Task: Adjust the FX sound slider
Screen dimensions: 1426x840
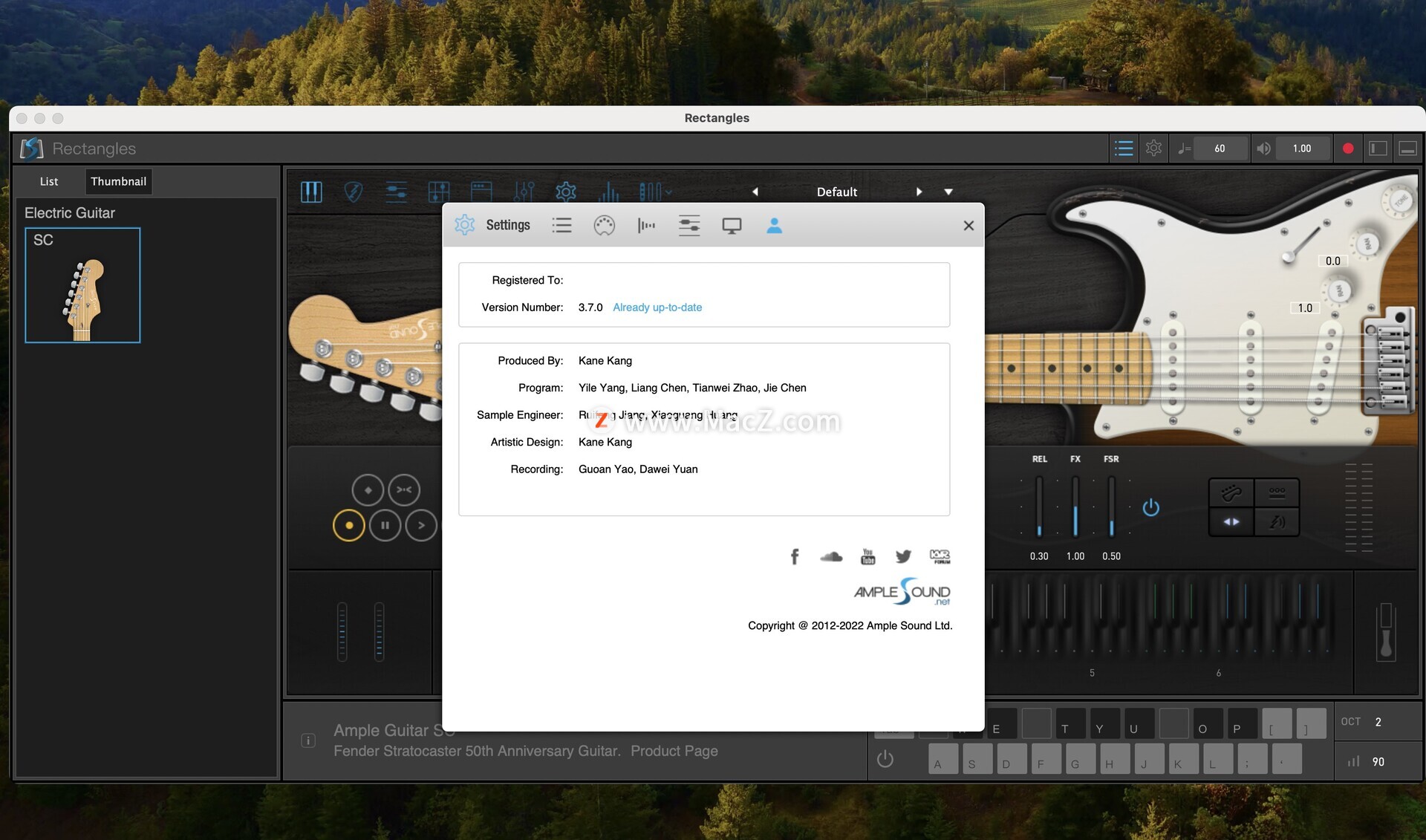Action: pos(1075,507)
